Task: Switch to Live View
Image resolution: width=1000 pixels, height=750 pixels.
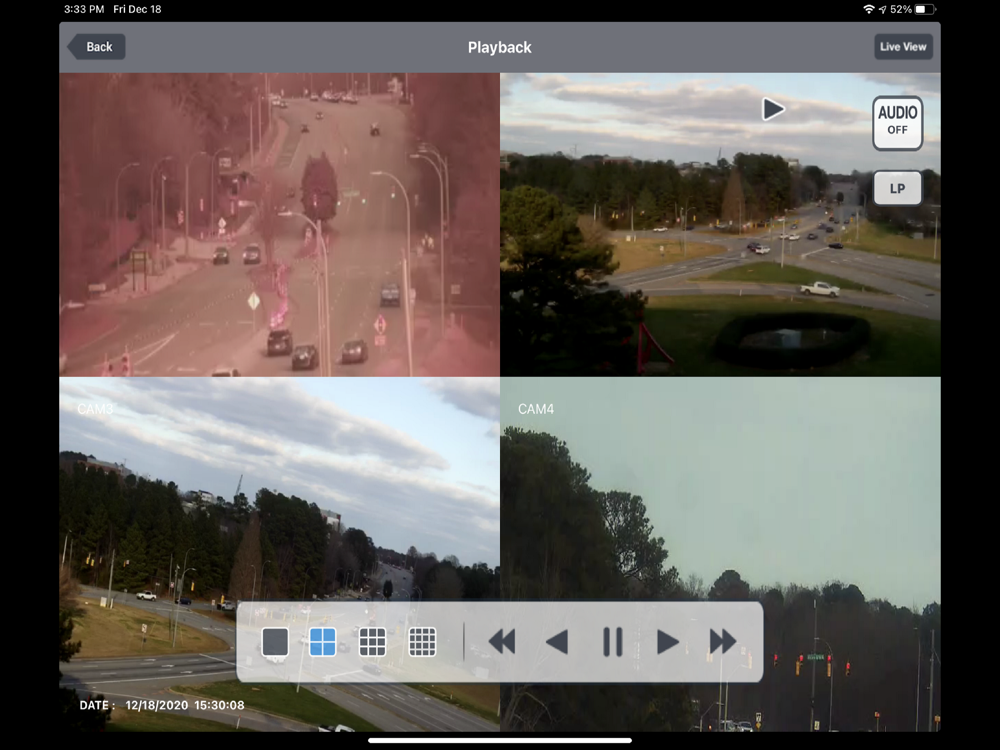Action: [902, 47]
